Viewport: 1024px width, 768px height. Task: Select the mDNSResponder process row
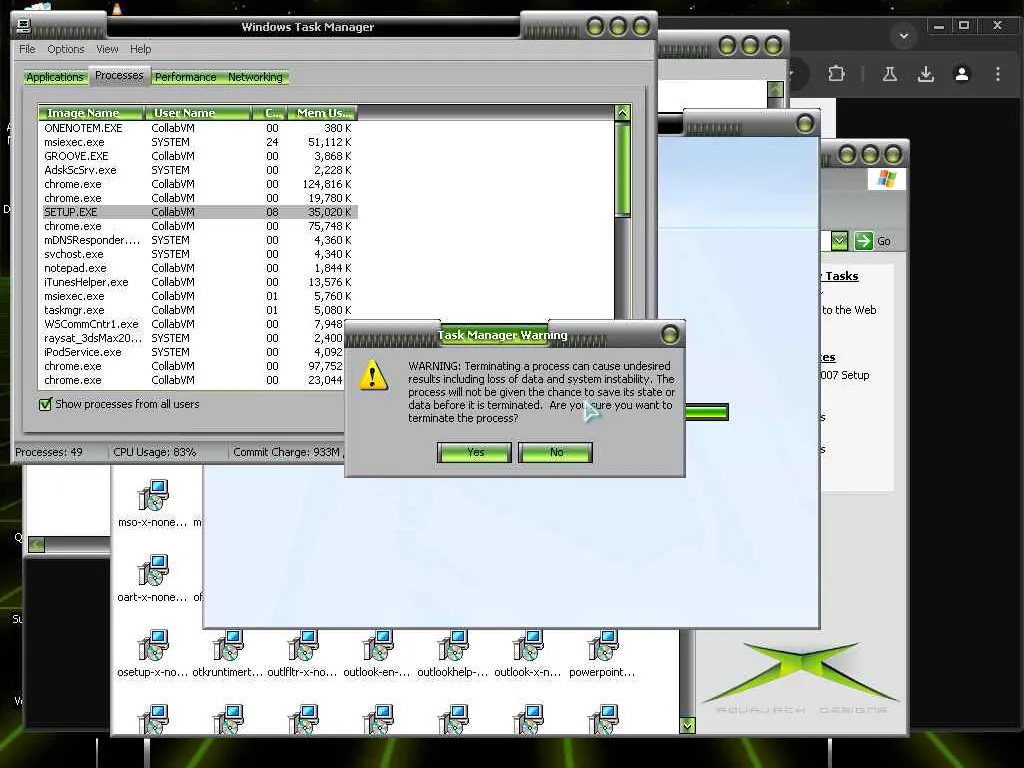[197, 240]
